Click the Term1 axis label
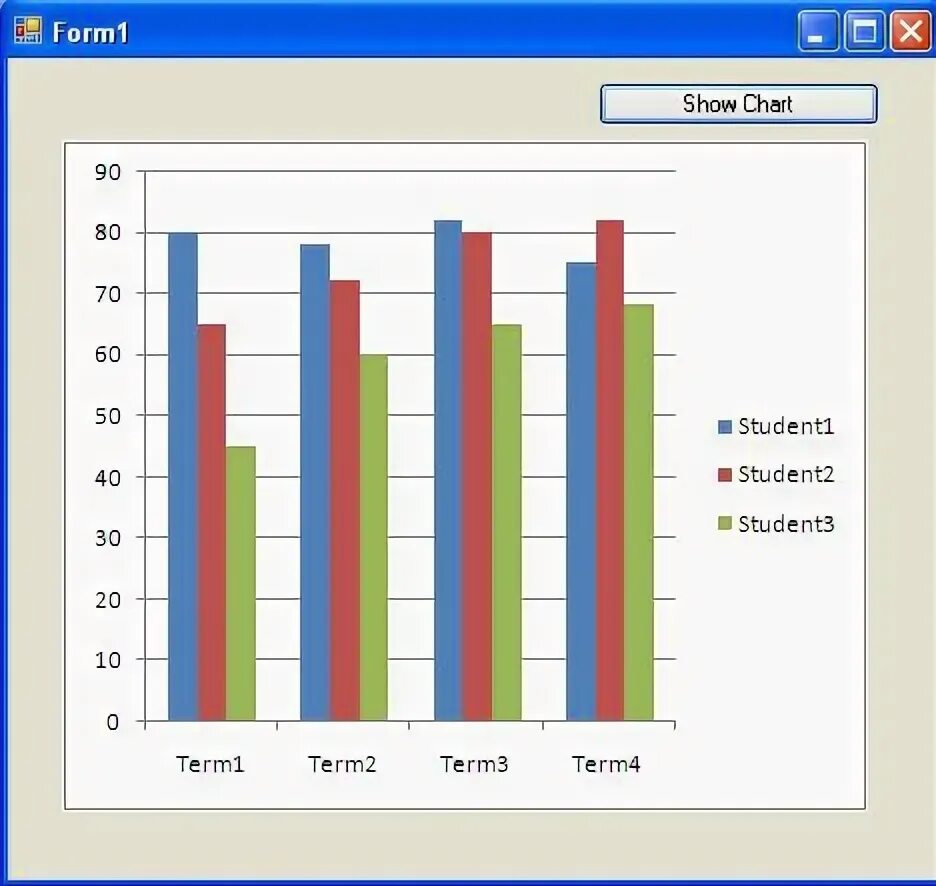This screenshot has width=936, height=886. [211, 764]
